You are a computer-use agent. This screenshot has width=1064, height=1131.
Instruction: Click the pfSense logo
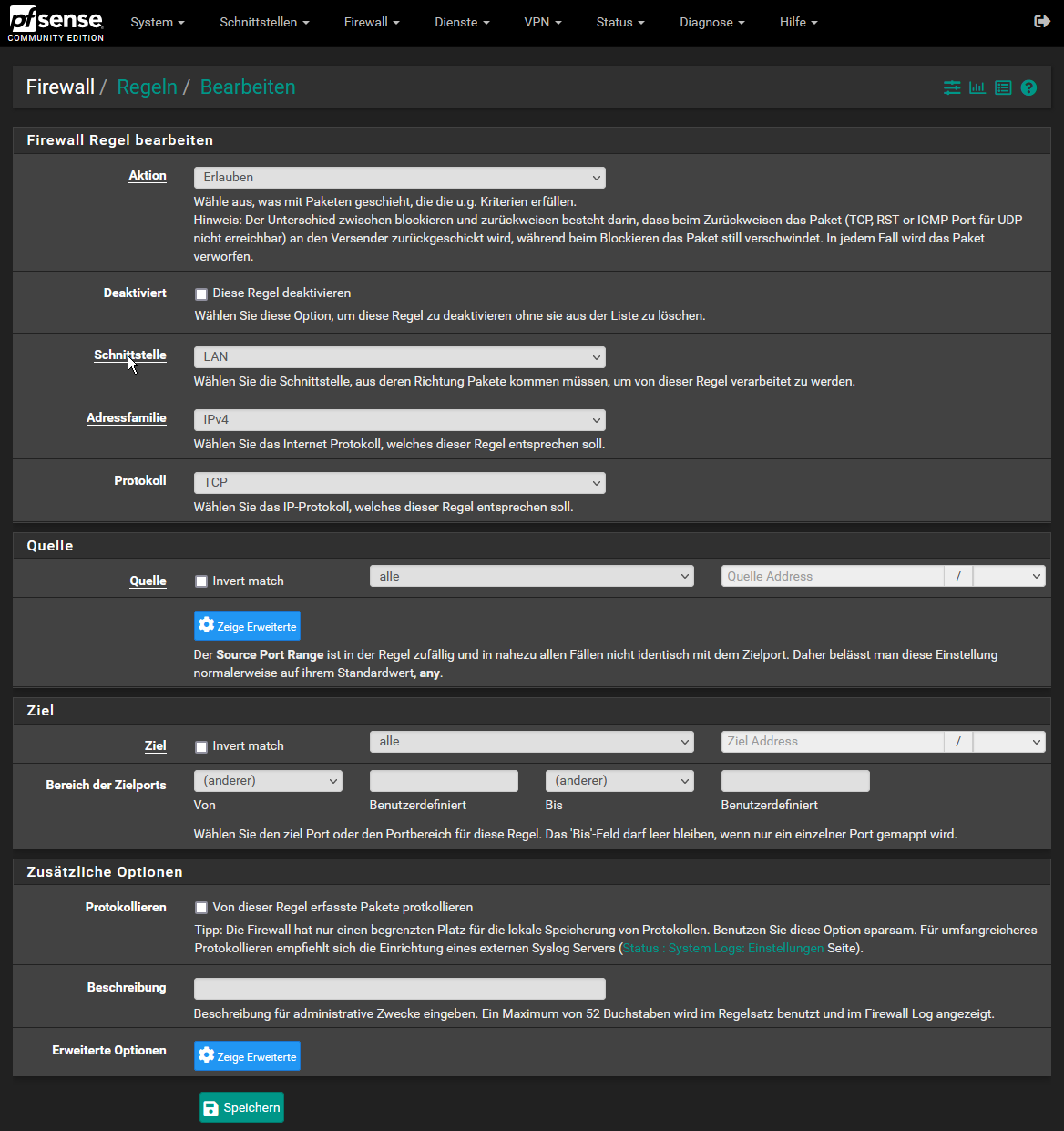tap(56, 23)
